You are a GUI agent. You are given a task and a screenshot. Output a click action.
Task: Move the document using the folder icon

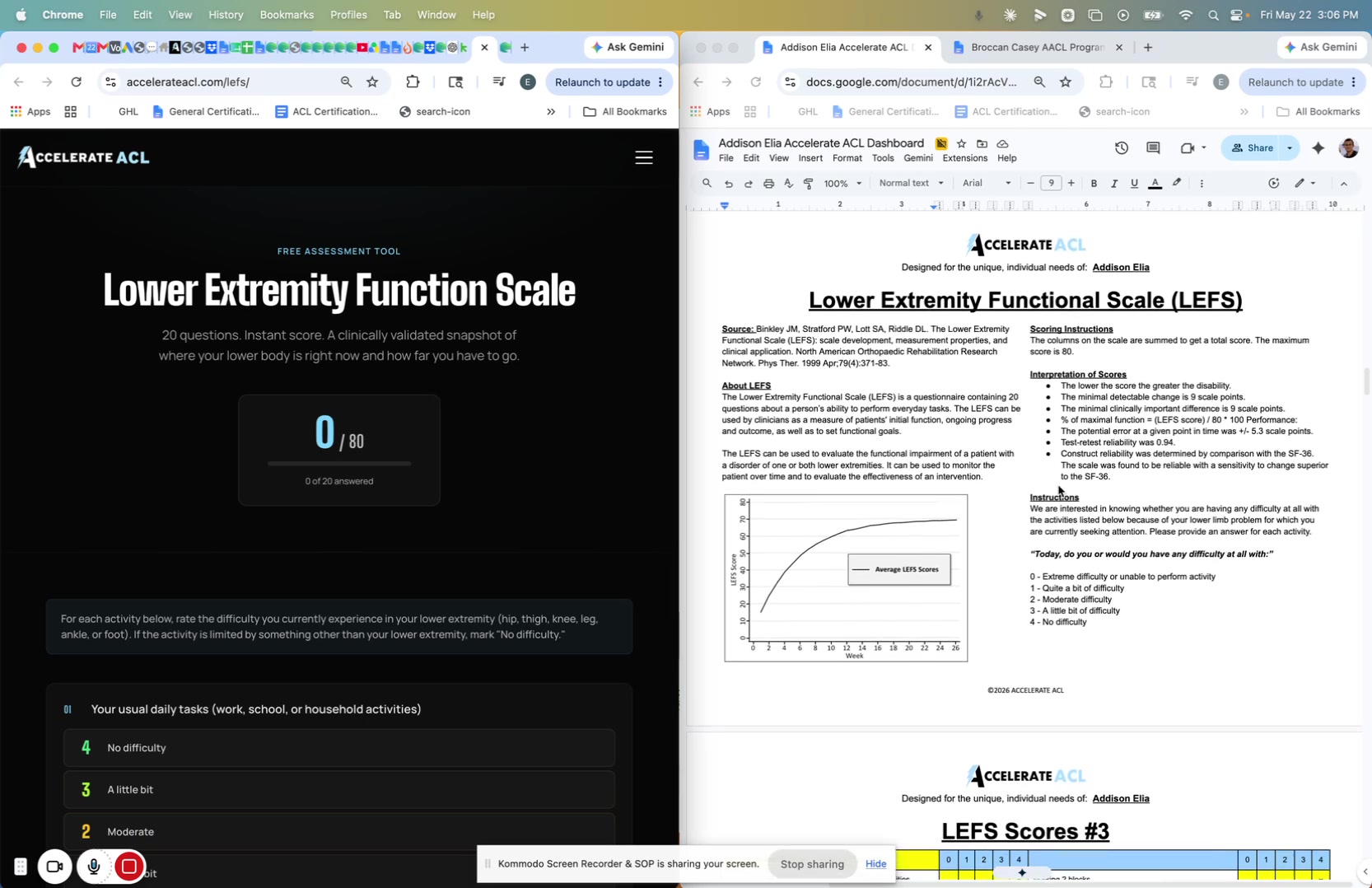(982, 143)
